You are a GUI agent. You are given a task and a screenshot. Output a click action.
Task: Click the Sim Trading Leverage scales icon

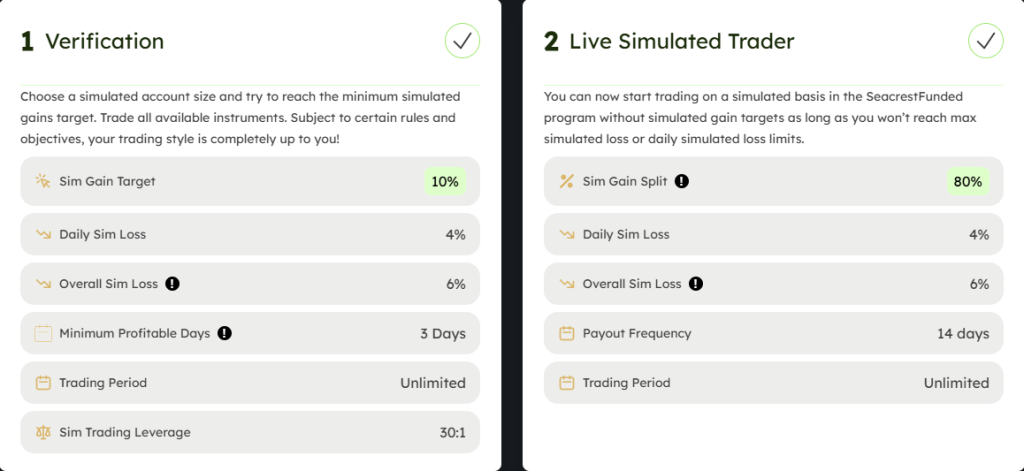(43, 432)
